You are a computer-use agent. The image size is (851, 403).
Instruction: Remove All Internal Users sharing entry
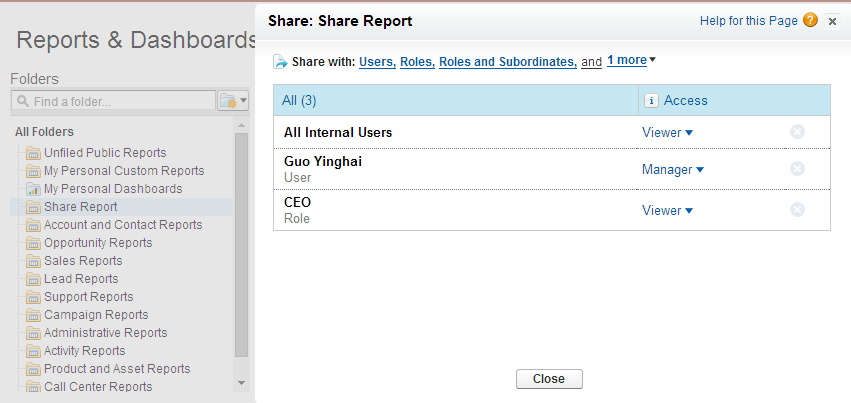(x=797, y=132)
